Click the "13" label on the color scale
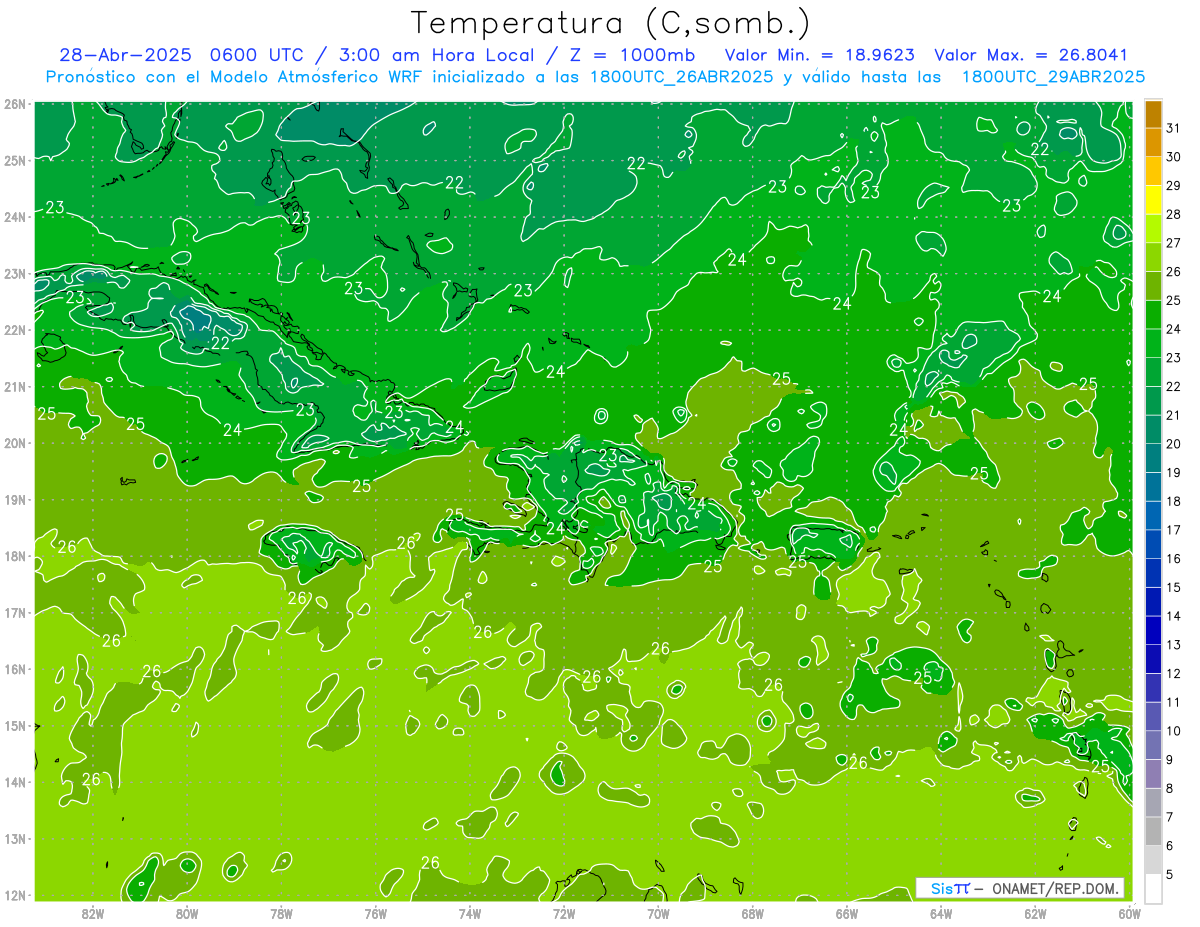Image resolution: width=1200 pixels, height=927 pixels. 1173,644
